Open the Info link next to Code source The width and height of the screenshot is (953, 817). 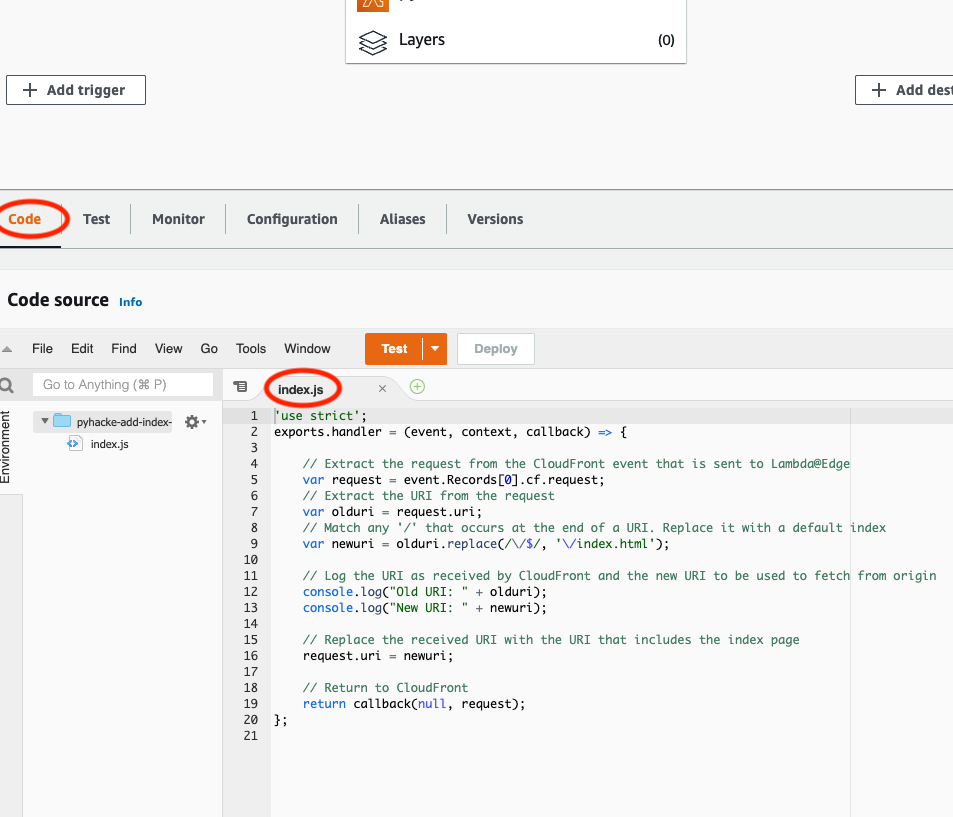[x=130, y=302]
